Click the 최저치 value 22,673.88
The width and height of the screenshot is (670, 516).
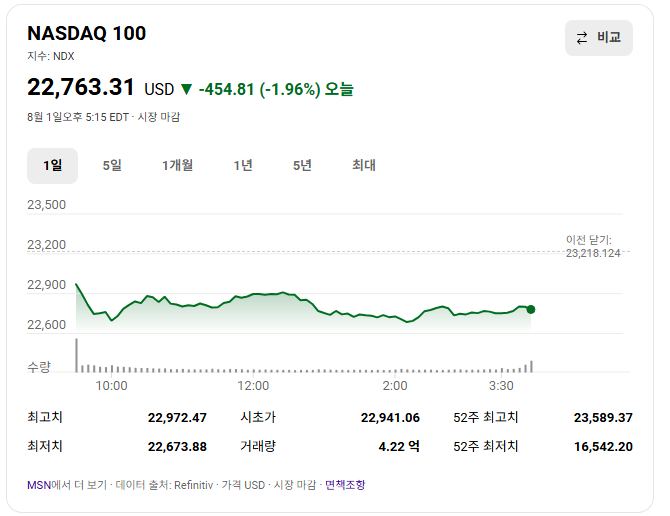[x=177, y=447]
